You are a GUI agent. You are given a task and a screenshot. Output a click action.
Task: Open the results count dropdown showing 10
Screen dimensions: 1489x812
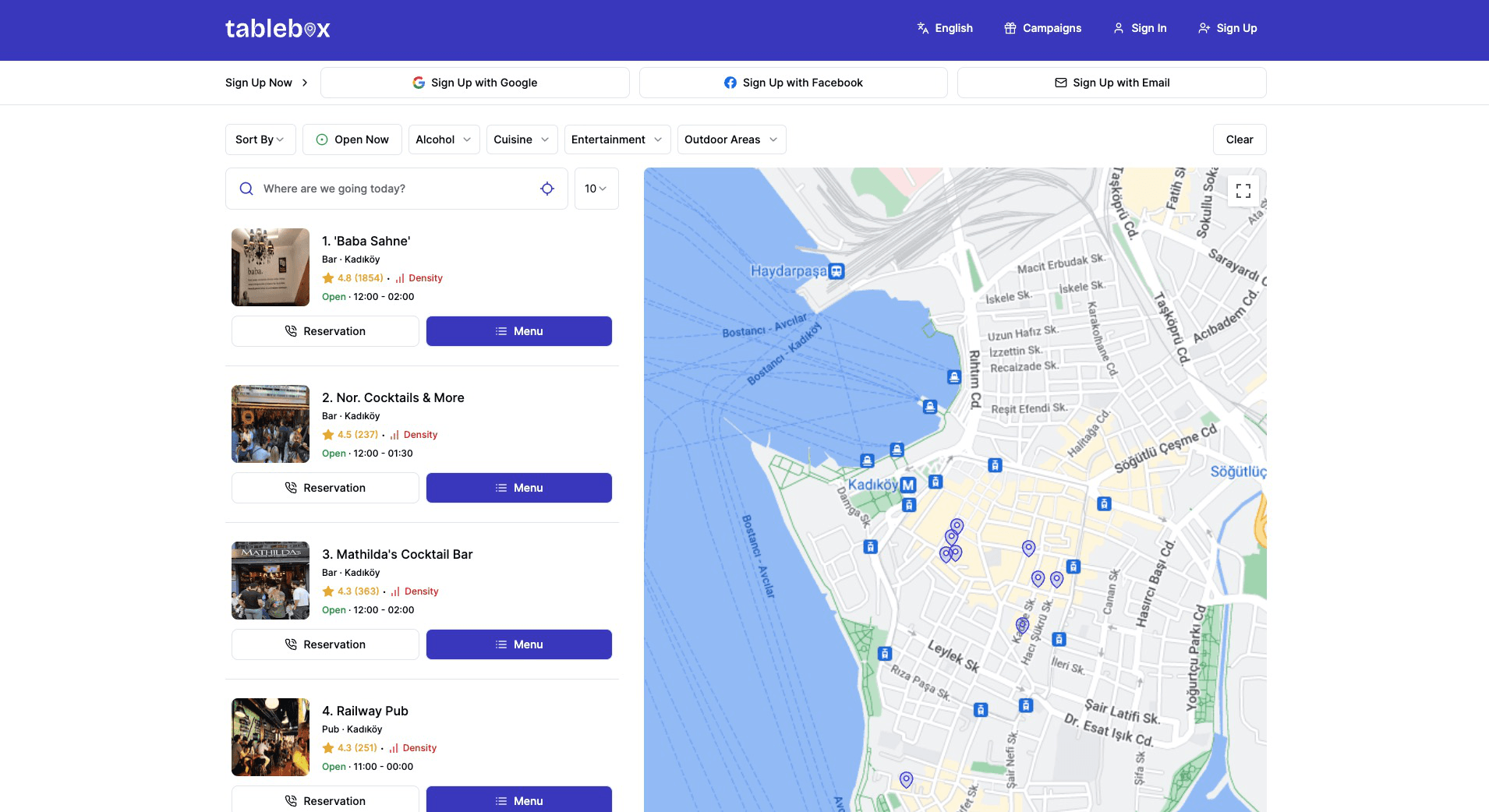point(596,189)
